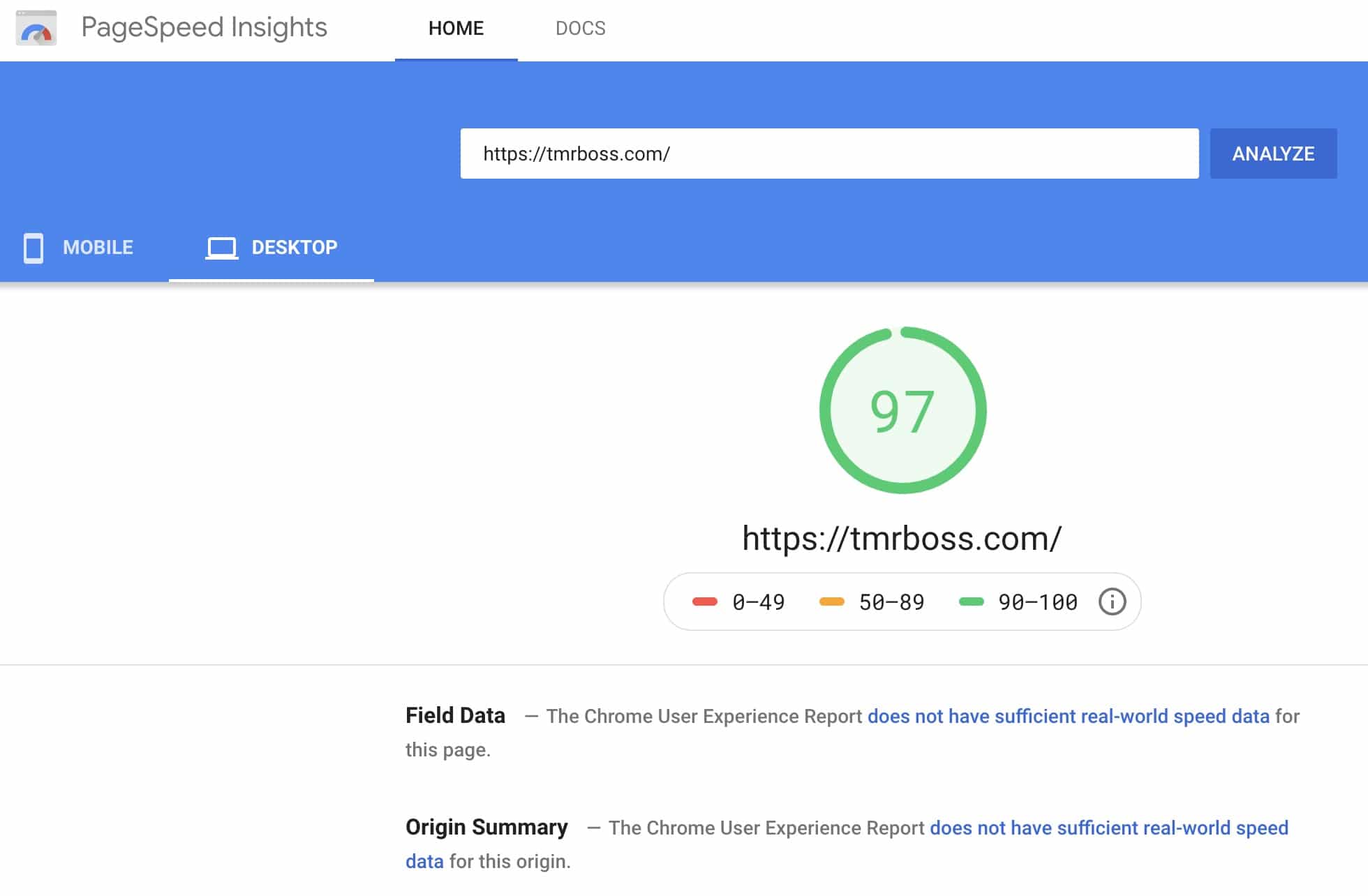Open Field Data insufficient speed data link

1068,717
